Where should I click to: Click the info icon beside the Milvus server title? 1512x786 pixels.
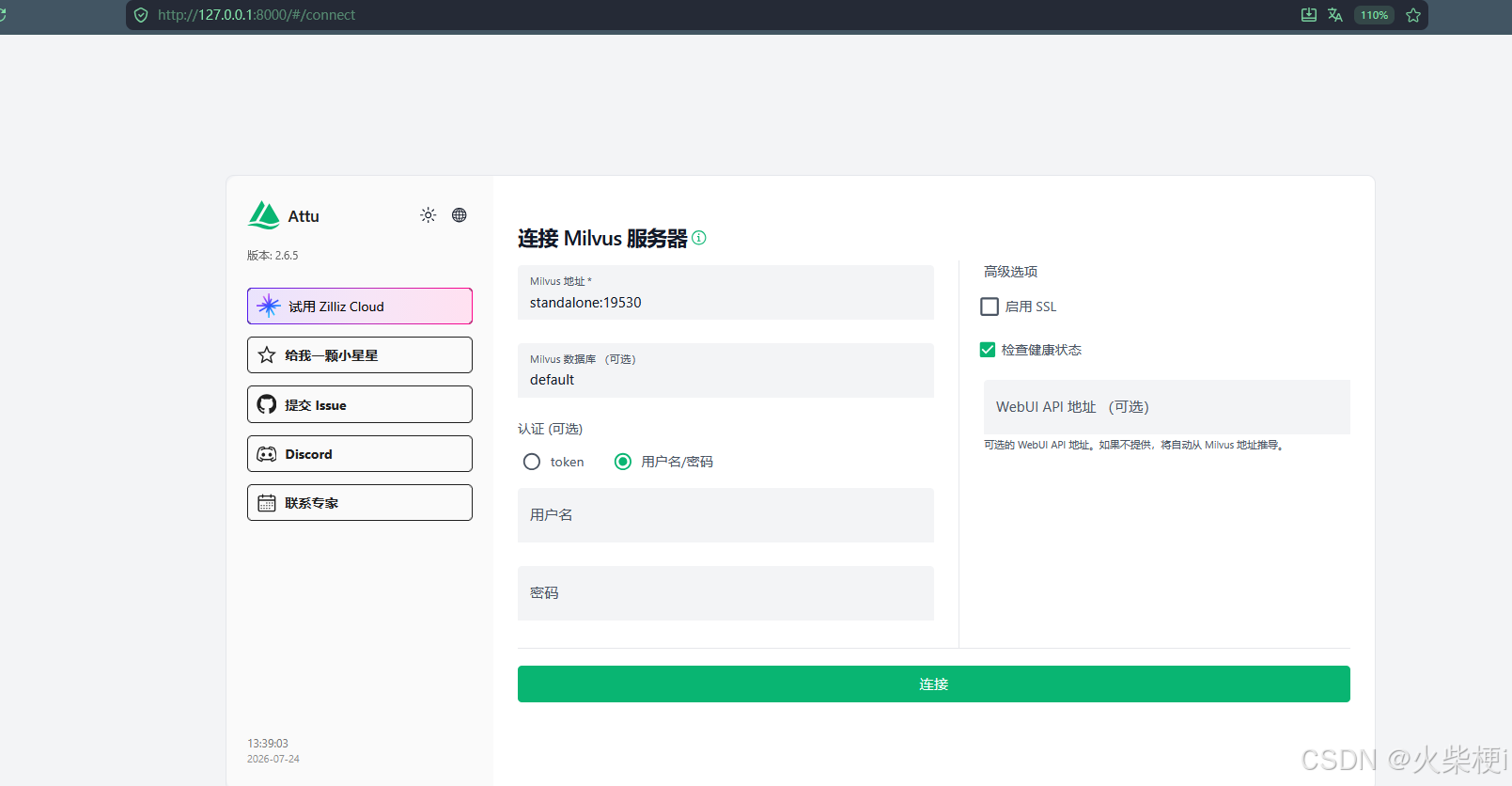(x=699, y=238)
